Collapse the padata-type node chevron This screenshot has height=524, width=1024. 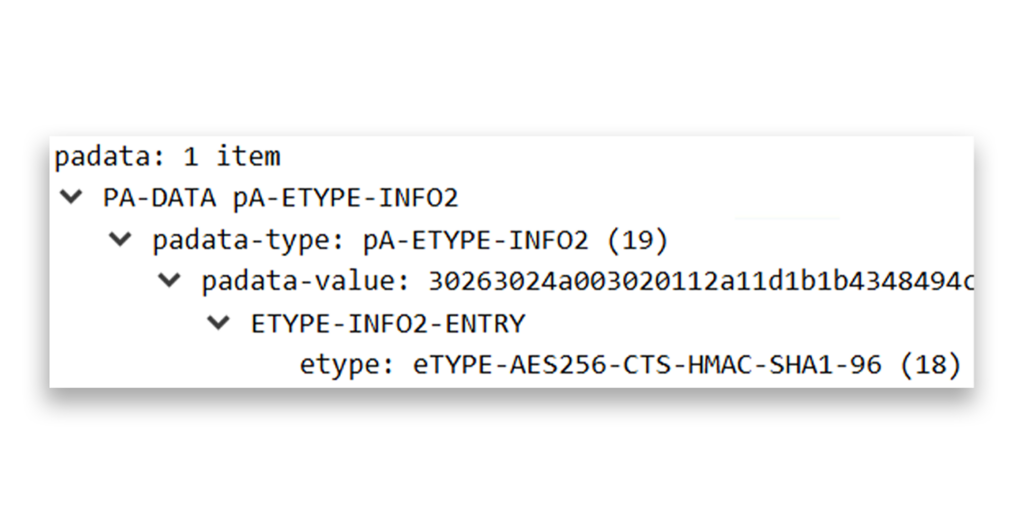click(x=119, y=239)
